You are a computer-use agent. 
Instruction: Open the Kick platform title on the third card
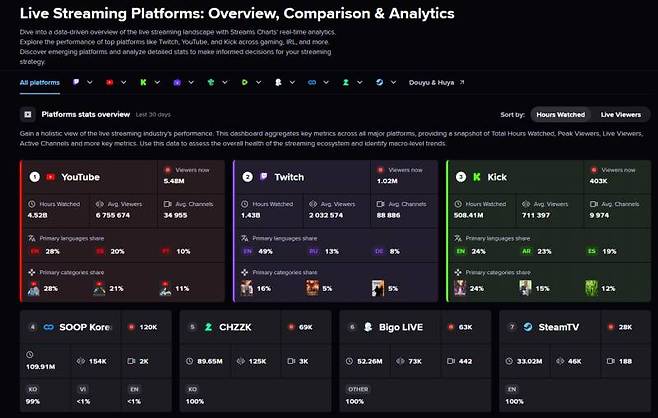[x=497, y=177]
